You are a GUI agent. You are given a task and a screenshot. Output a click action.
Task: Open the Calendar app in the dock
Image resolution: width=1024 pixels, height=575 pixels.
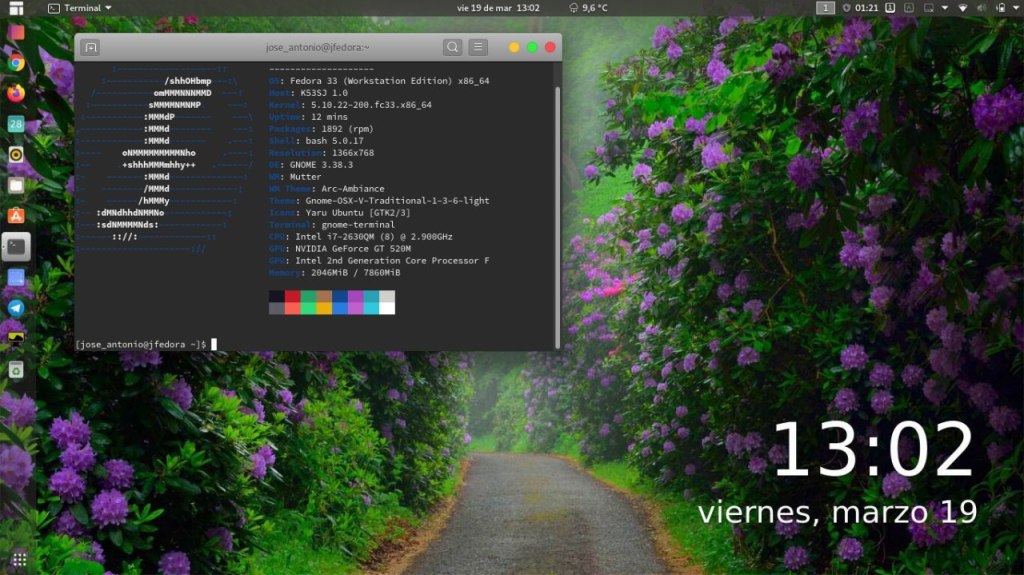[16, 124]
